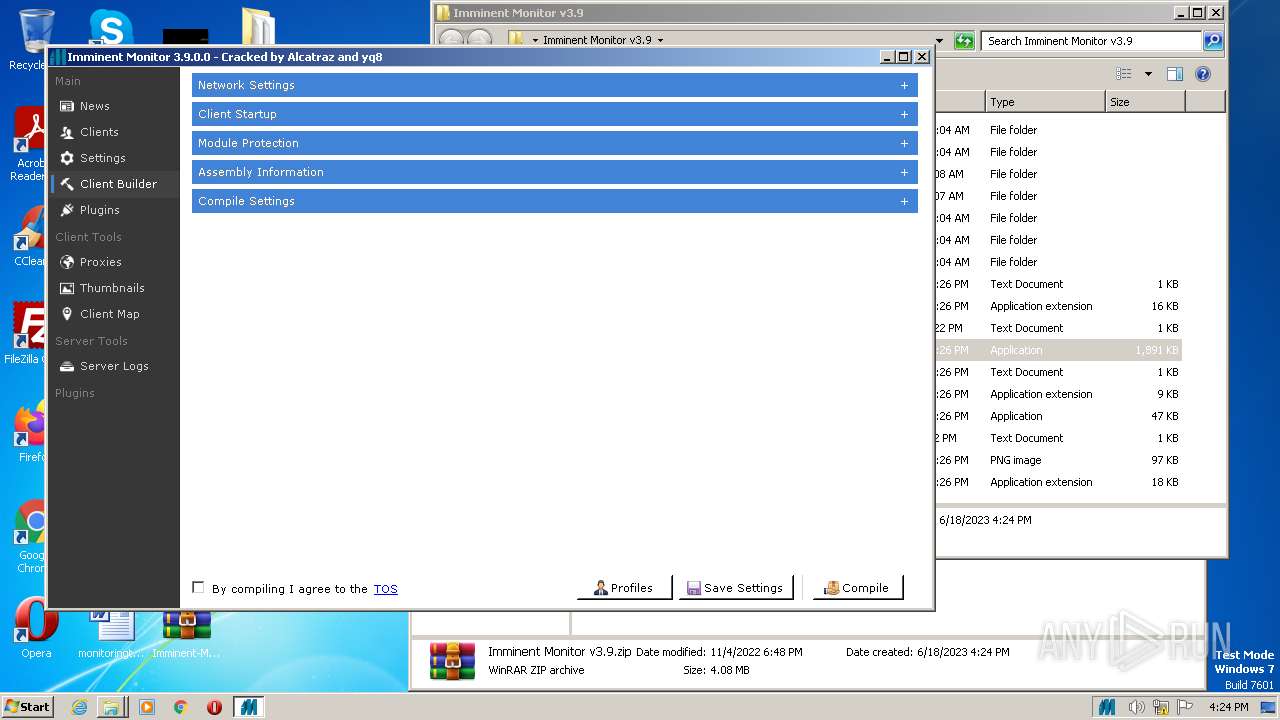Click the Imminent Monitor taskbar button

pyautogui.click(x=248, y=707)
